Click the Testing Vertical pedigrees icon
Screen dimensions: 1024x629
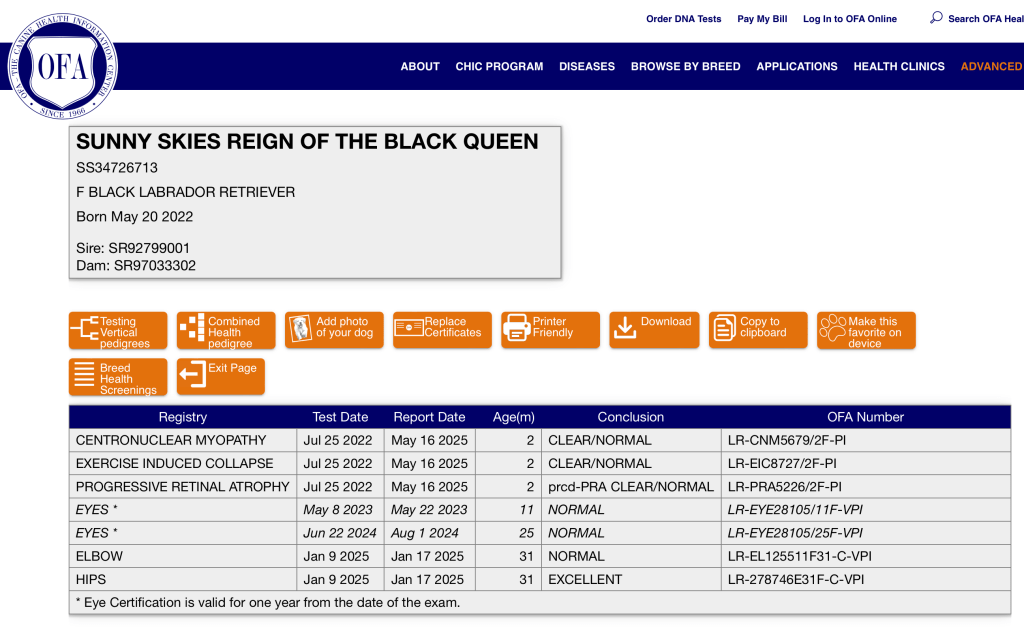coord(85,329)
